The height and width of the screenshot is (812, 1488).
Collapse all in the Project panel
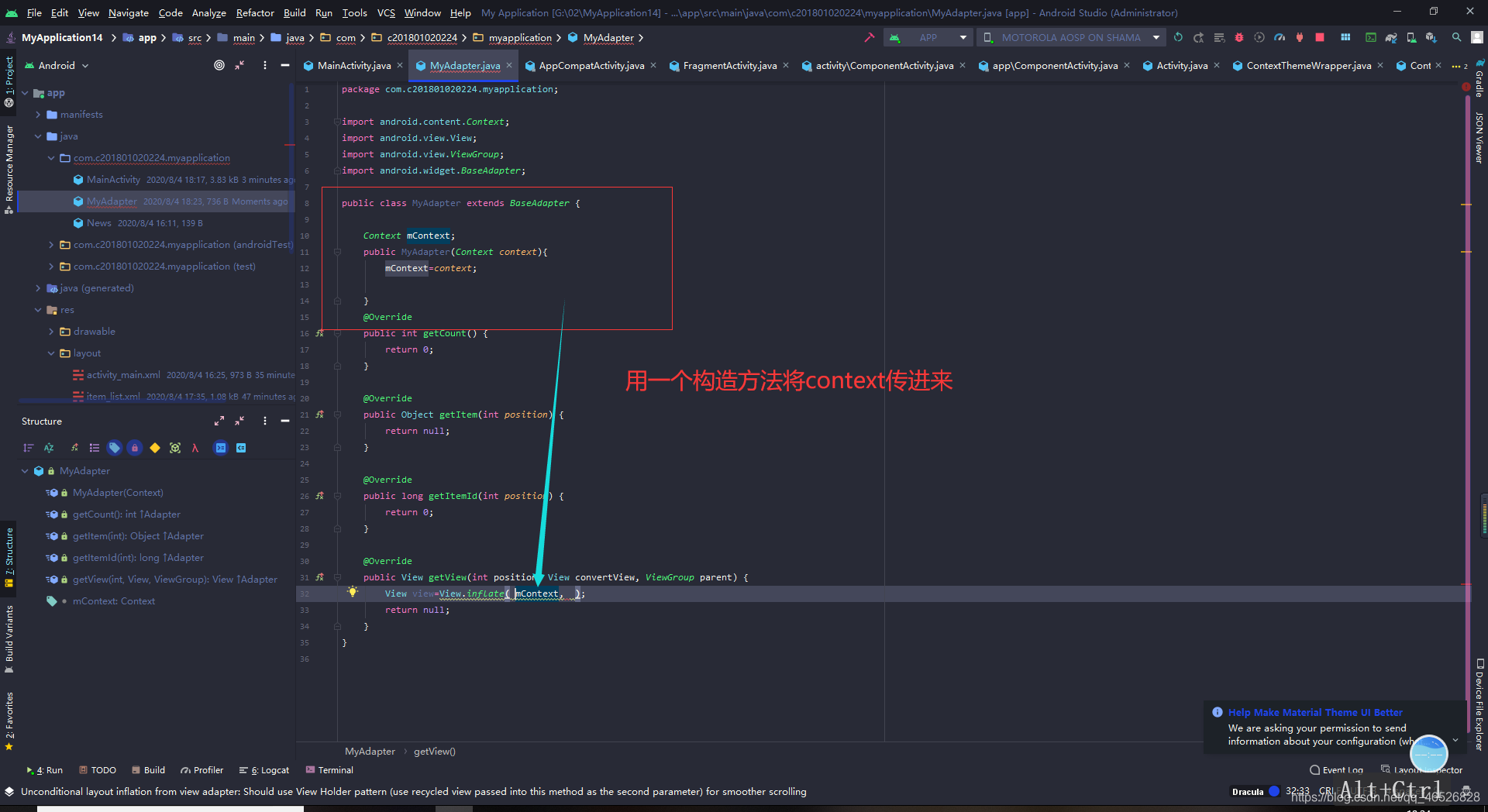239,65
